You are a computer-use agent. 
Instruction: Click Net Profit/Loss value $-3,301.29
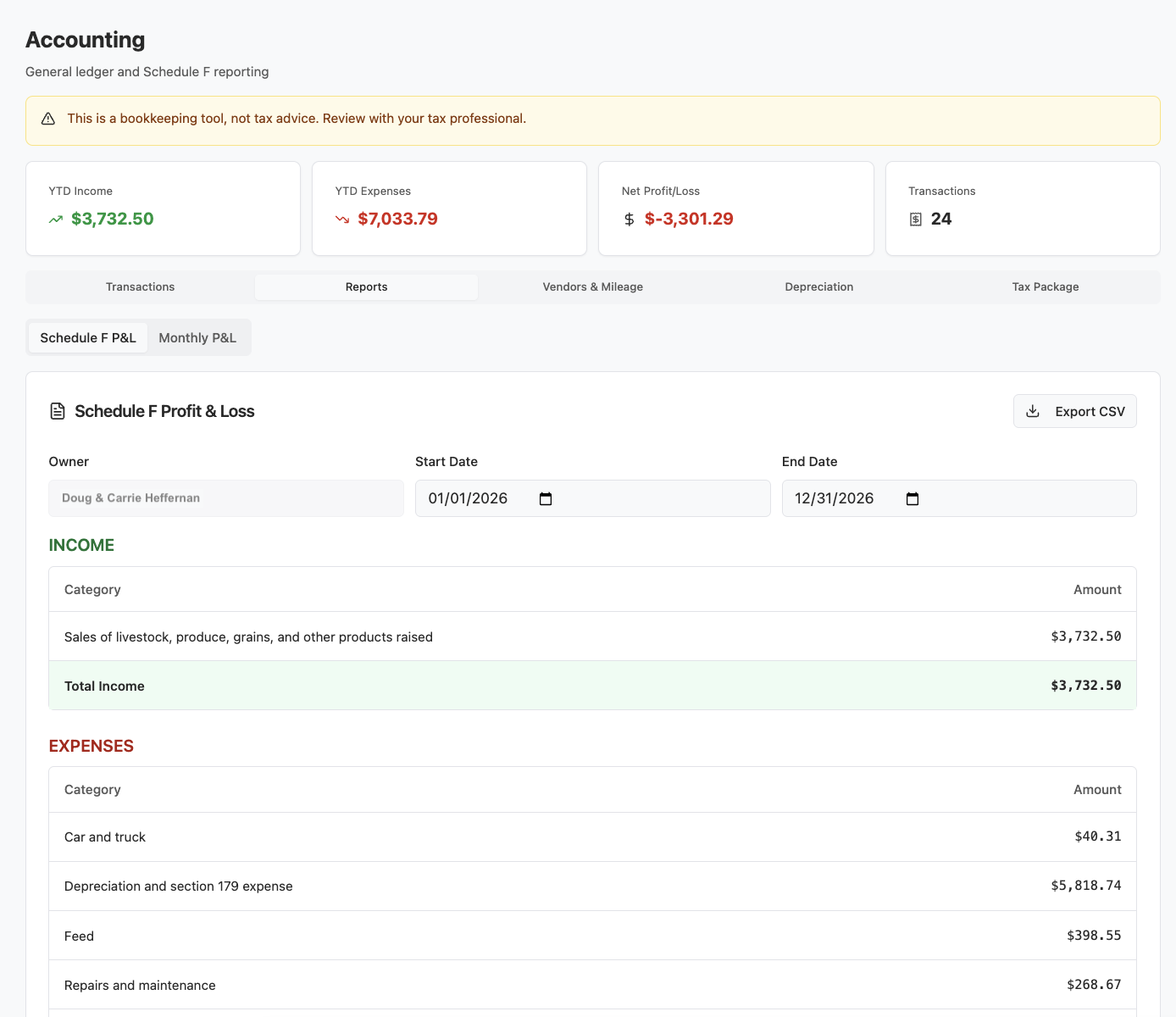[689, 219]
